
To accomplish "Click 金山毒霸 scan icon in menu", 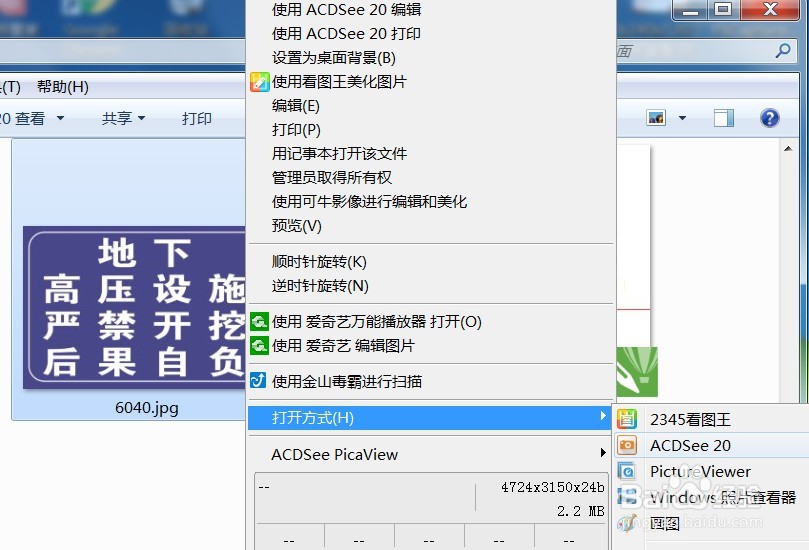I will click(x=258, y=381).
